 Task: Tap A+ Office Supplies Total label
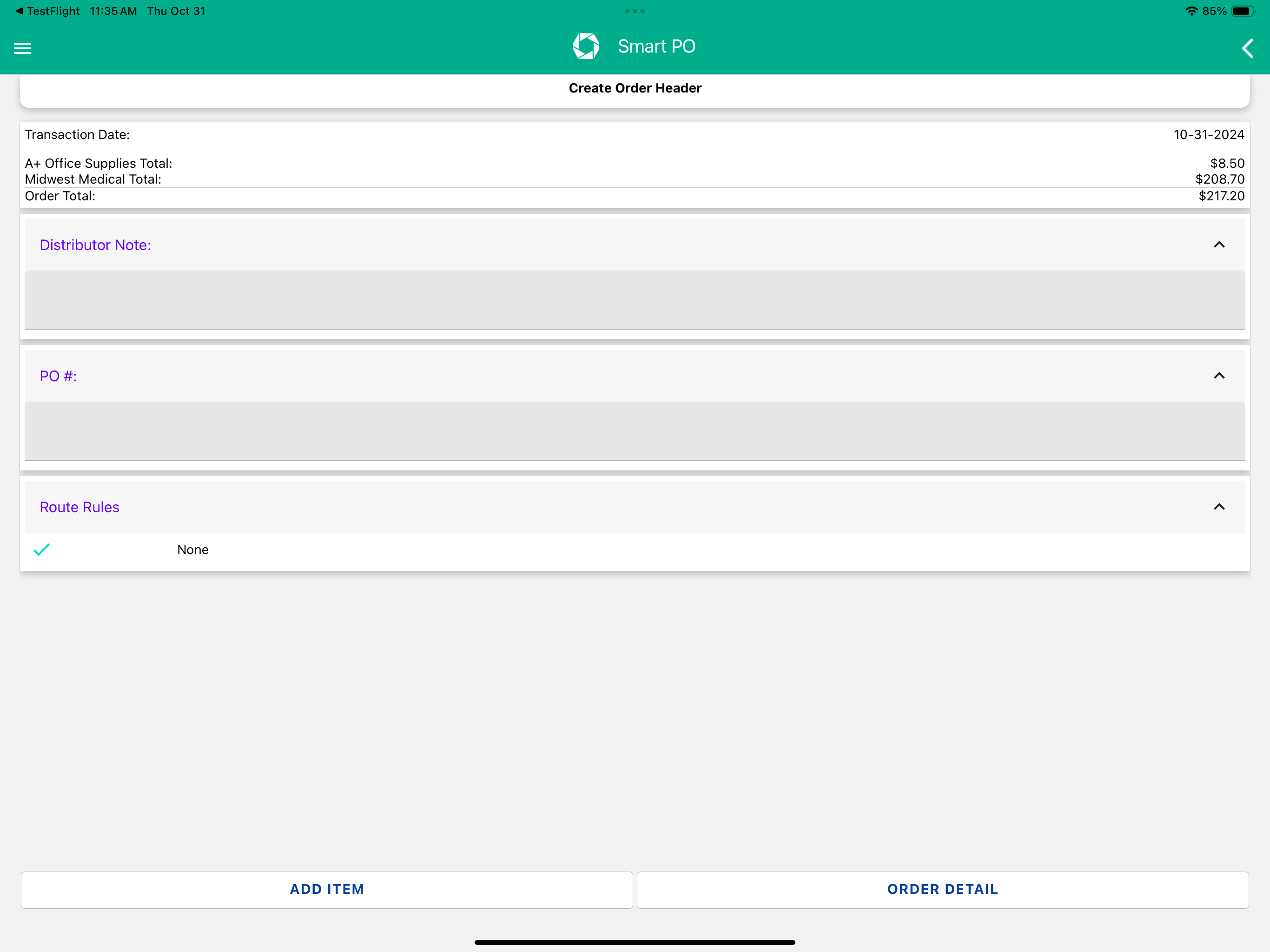(98, 164)
